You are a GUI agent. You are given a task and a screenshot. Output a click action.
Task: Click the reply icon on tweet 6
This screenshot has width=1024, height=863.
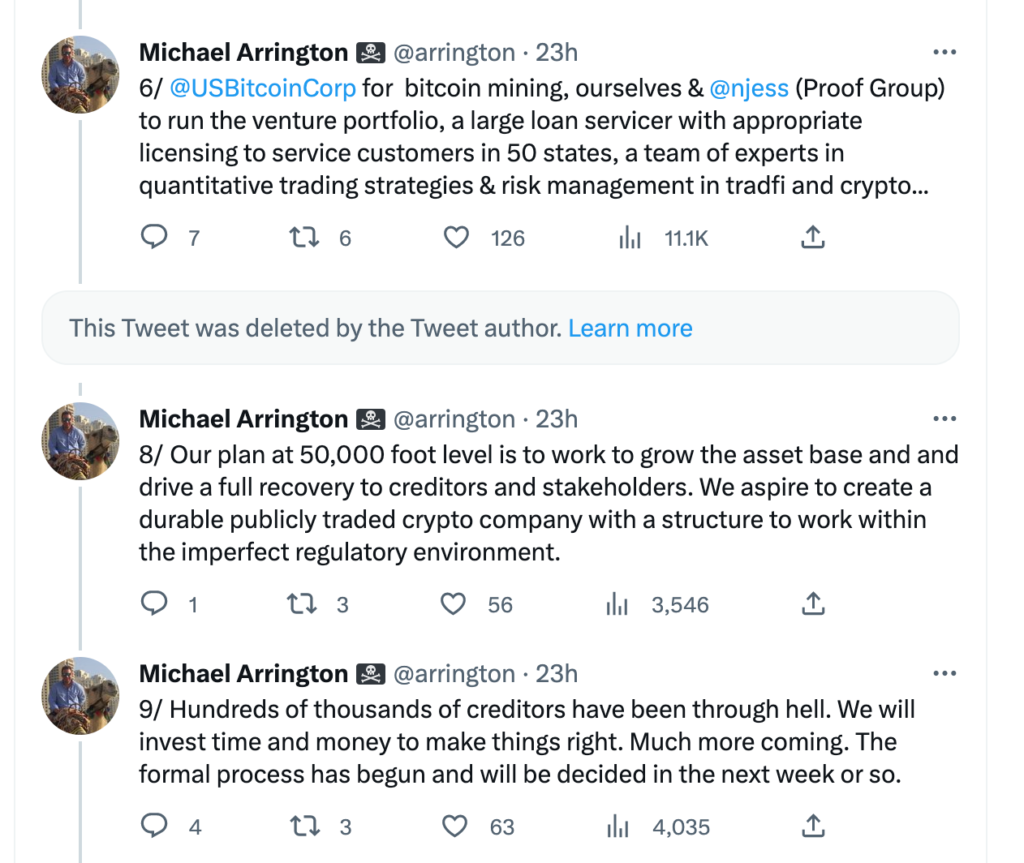pyautogui.click(x=155, y=237)
